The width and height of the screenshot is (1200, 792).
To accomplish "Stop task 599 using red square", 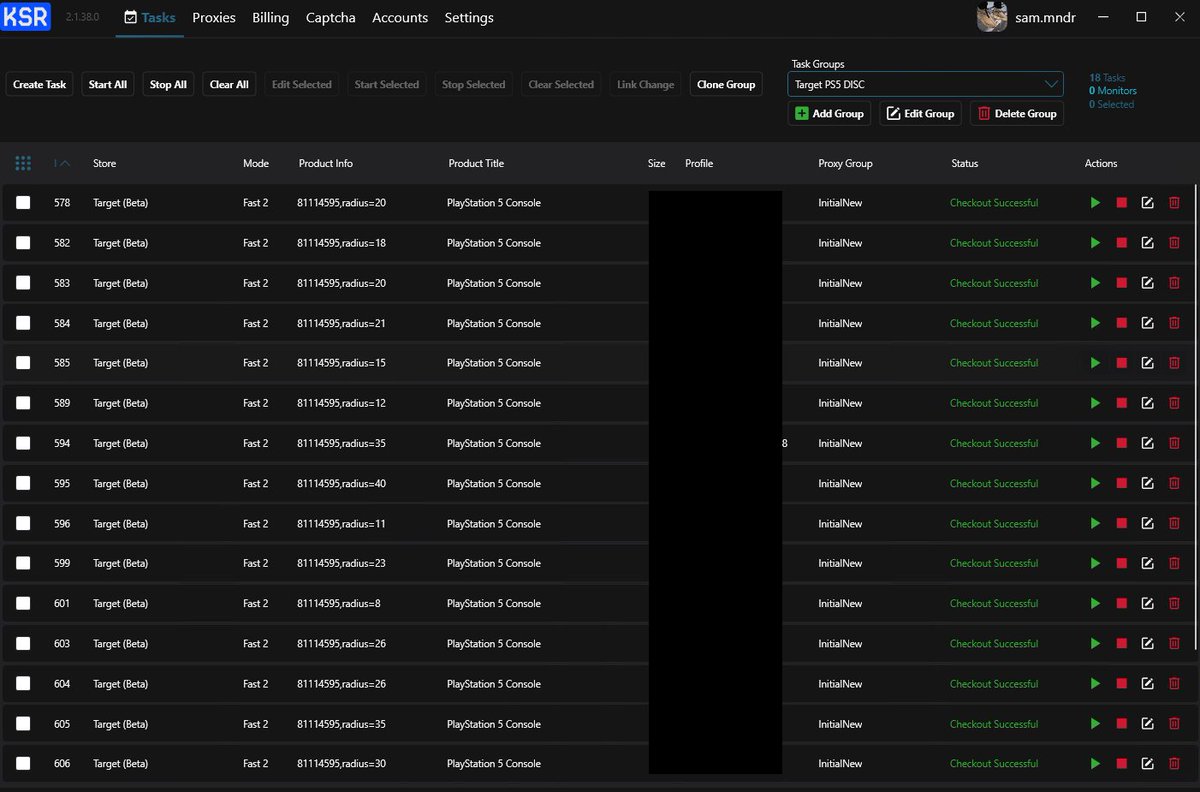I will 1122,563.
